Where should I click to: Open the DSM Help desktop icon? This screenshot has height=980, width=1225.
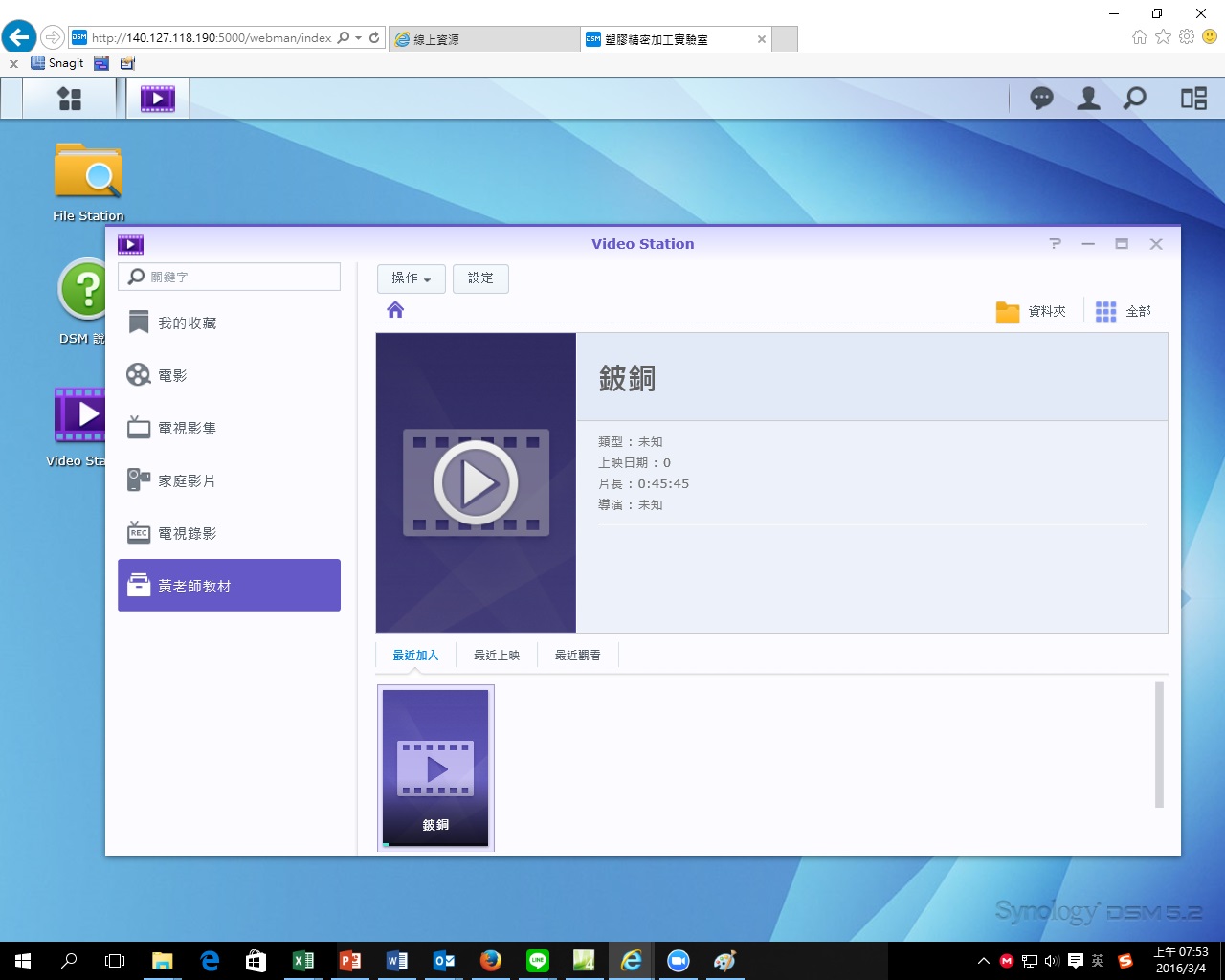[x=84, y=301]
